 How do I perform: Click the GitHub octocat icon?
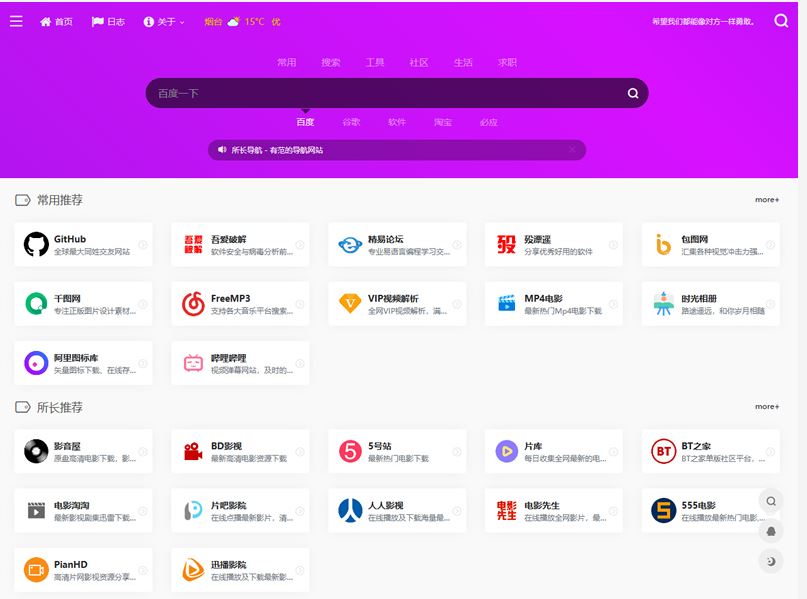click(x=36, y=244)
